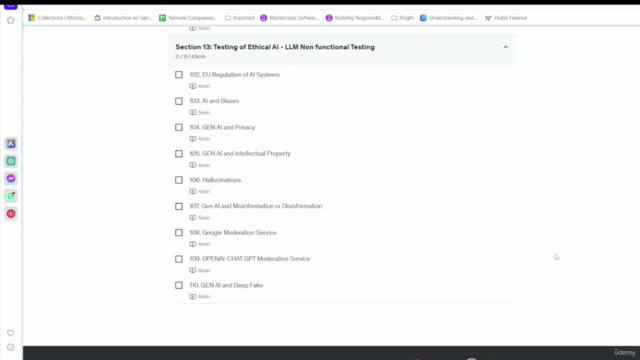The image size is (640, 360).
Task: Click the video icon under AI and Biases
Action: pos(193,112)
